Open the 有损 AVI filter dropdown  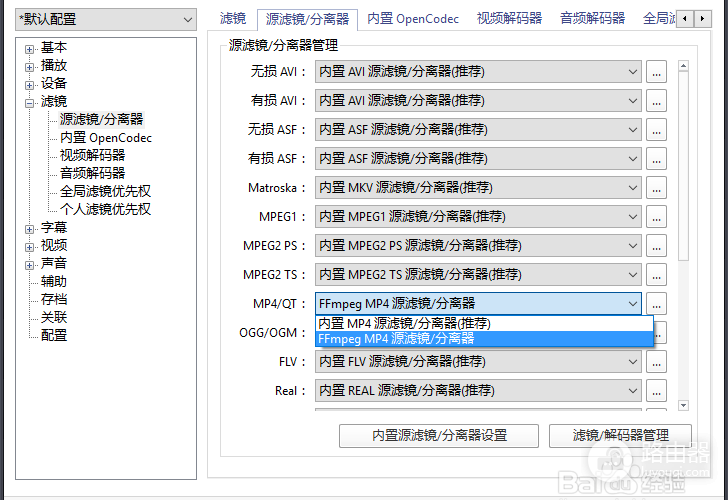(478, 101)
